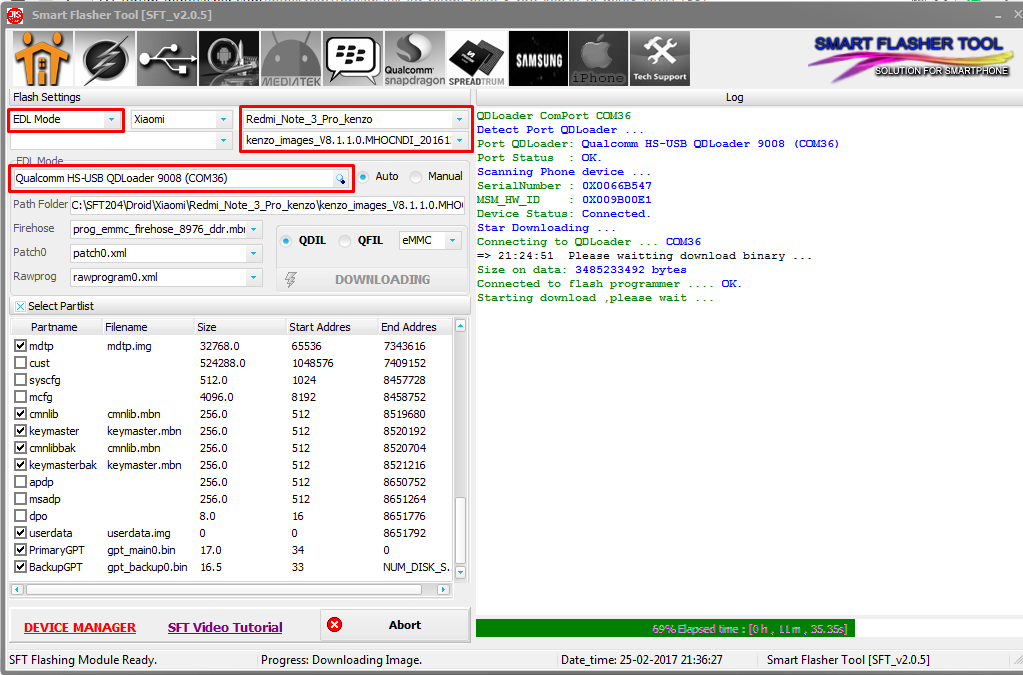Open the Xiaomi brand dropdown
Viewport: 1023px width, 675px height.
[x=224, y=119]
